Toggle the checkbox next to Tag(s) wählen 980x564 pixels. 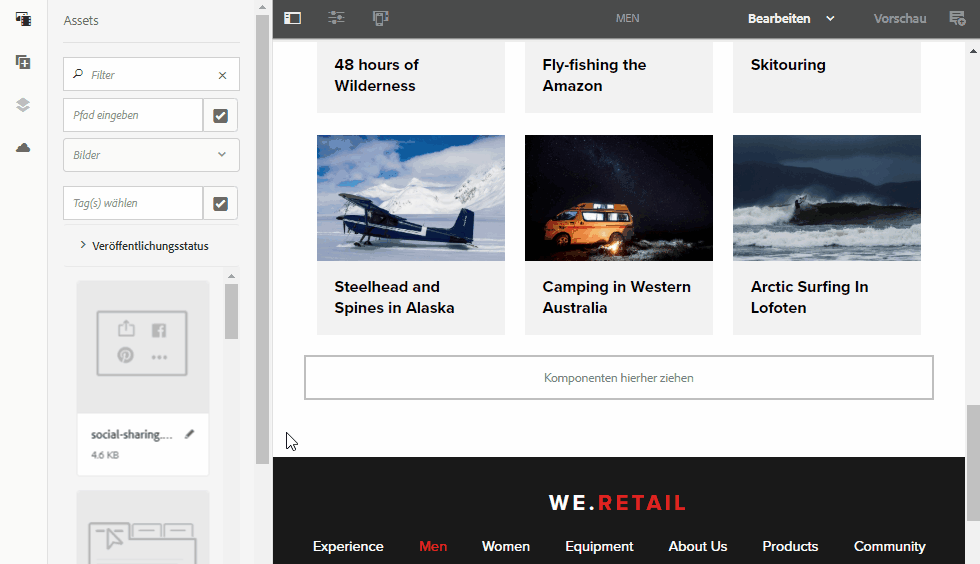[221, 204]
